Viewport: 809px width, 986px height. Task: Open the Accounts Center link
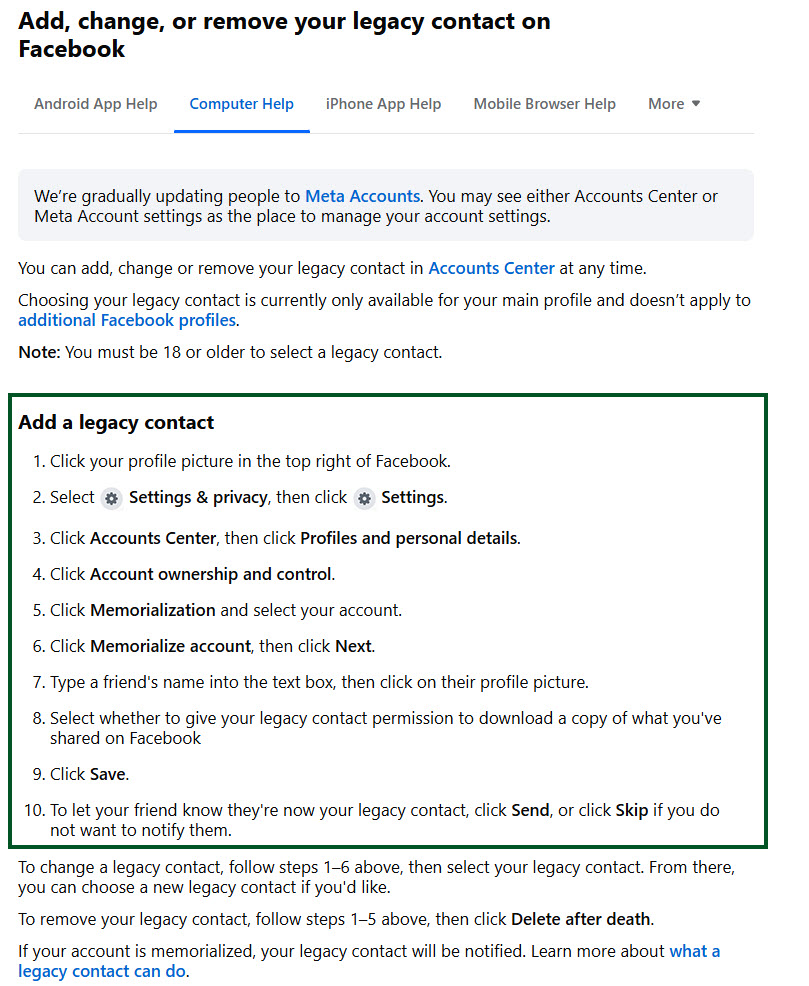[x=492, y=269]
